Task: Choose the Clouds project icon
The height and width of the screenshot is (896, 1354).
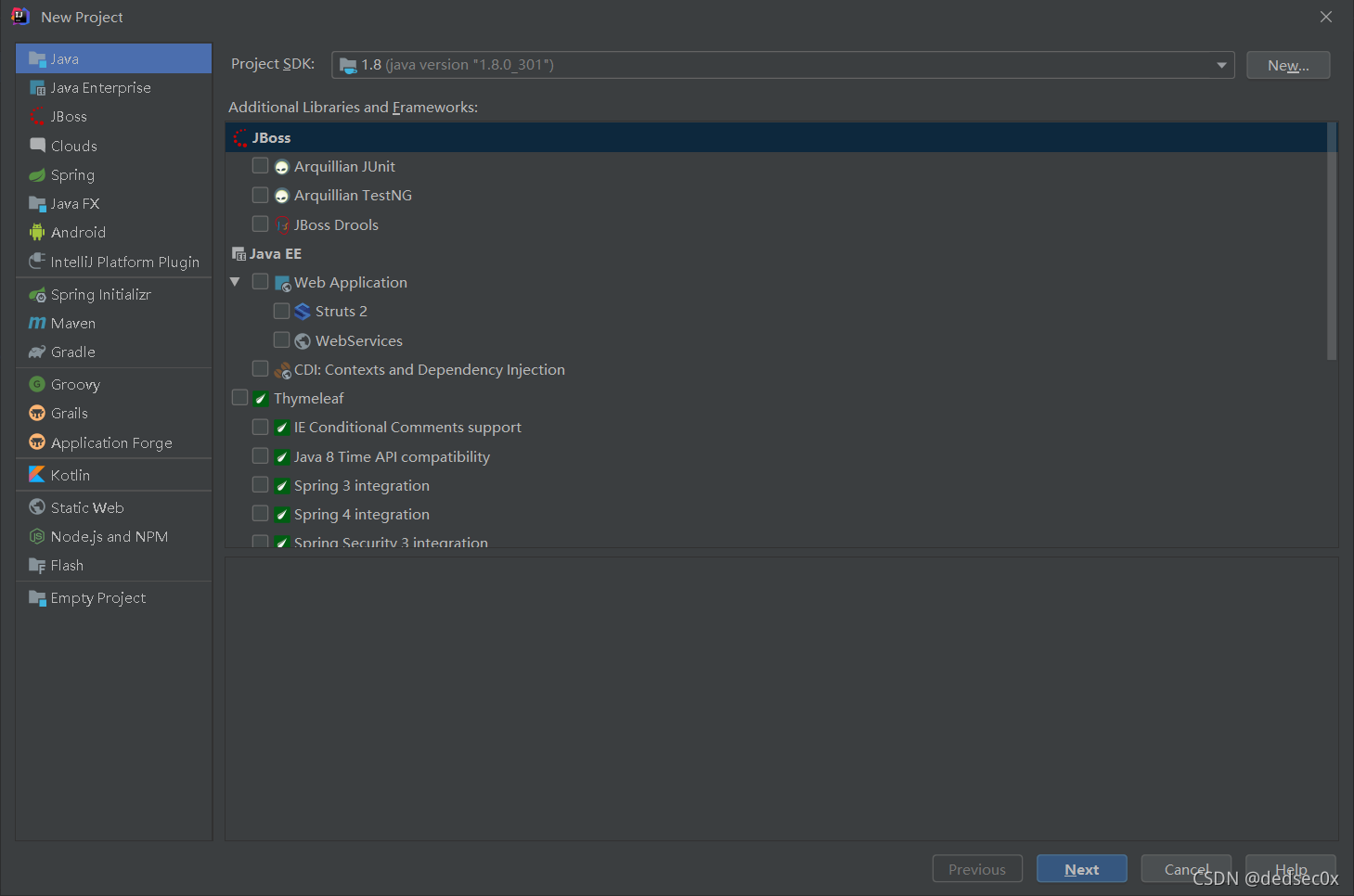Action: pyautogui.click(x=37, y=146)
